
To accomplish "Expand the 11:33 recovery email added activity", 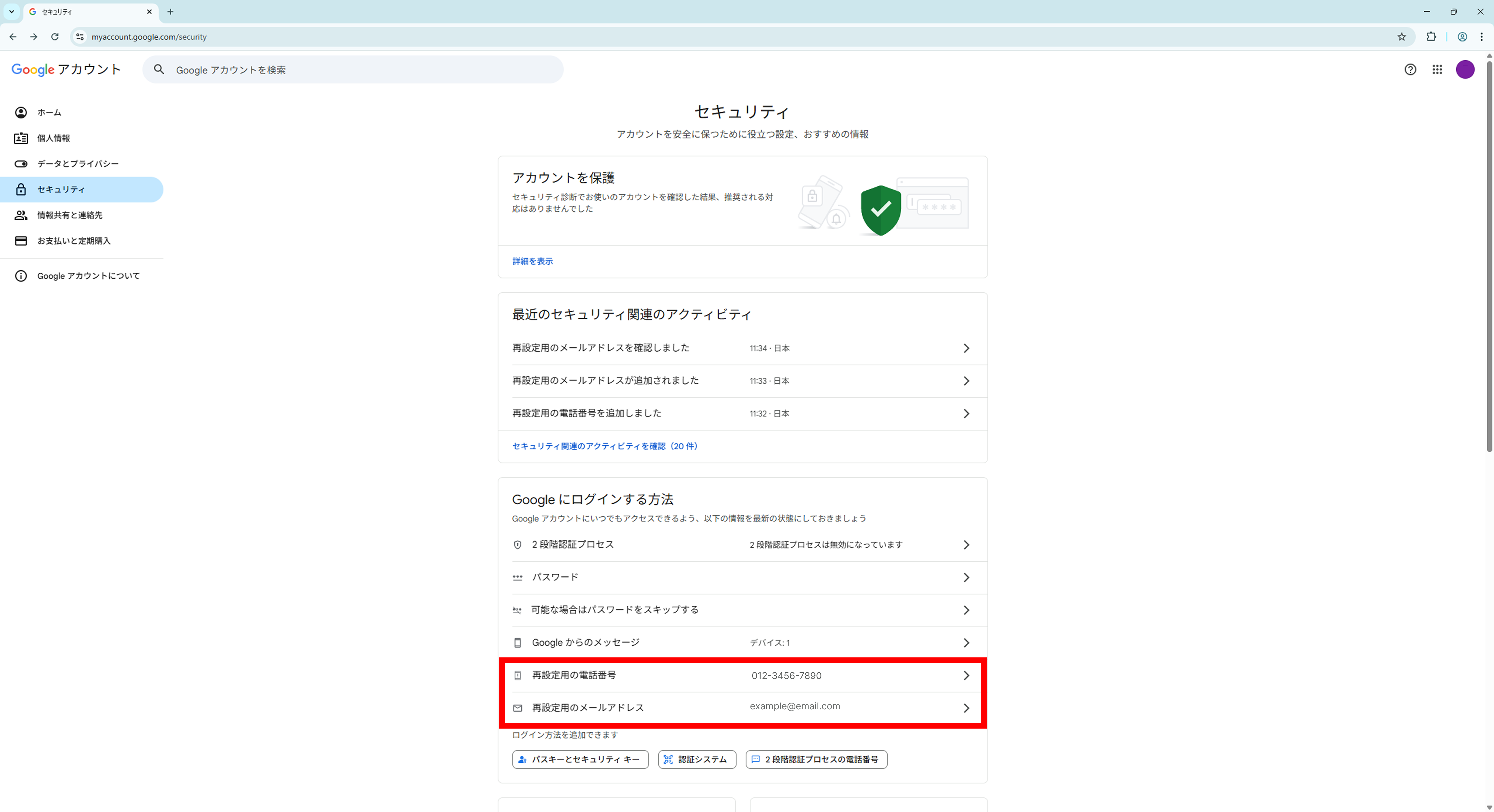I will pos(966,381).
